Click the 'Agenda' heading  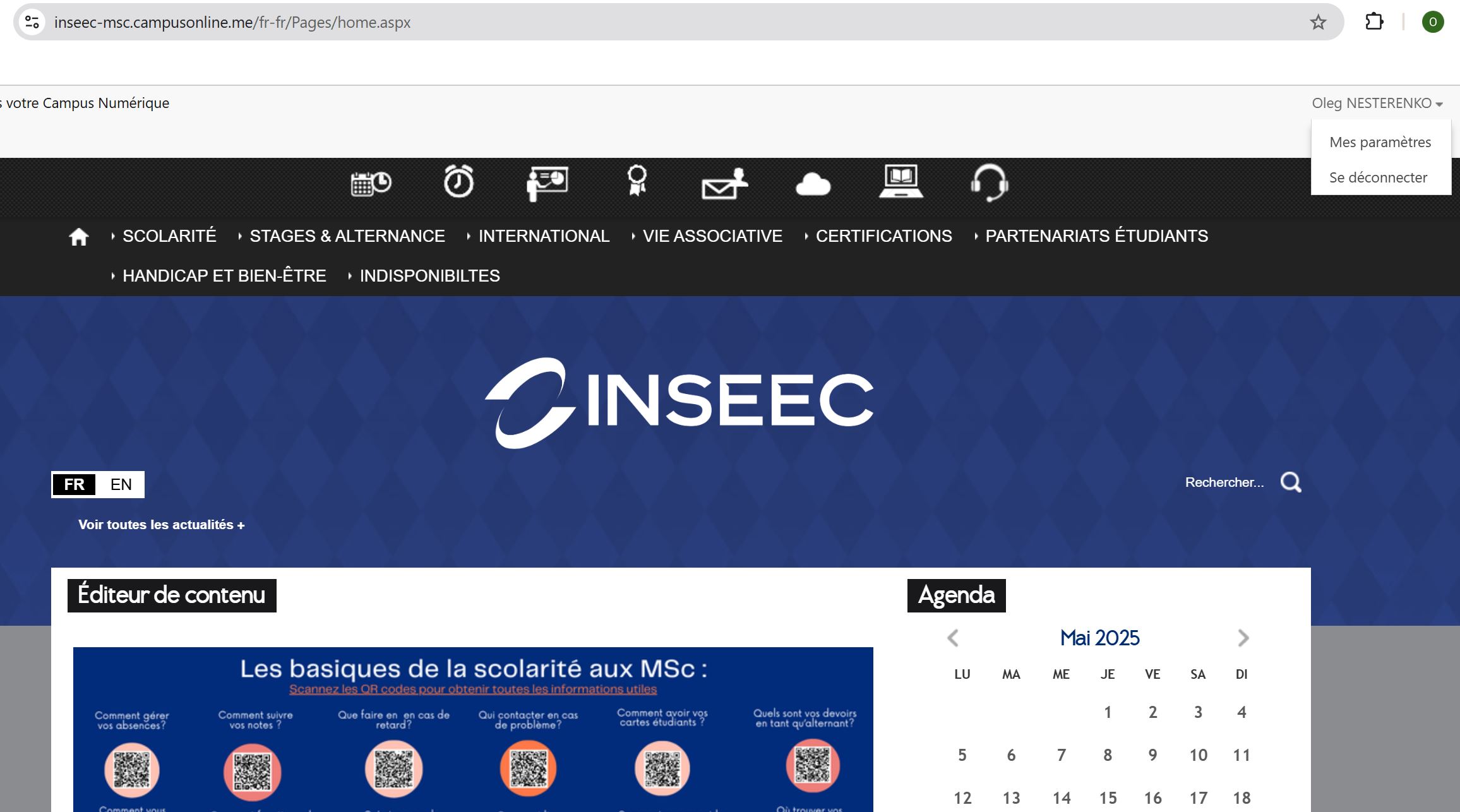tap(957, 595)
